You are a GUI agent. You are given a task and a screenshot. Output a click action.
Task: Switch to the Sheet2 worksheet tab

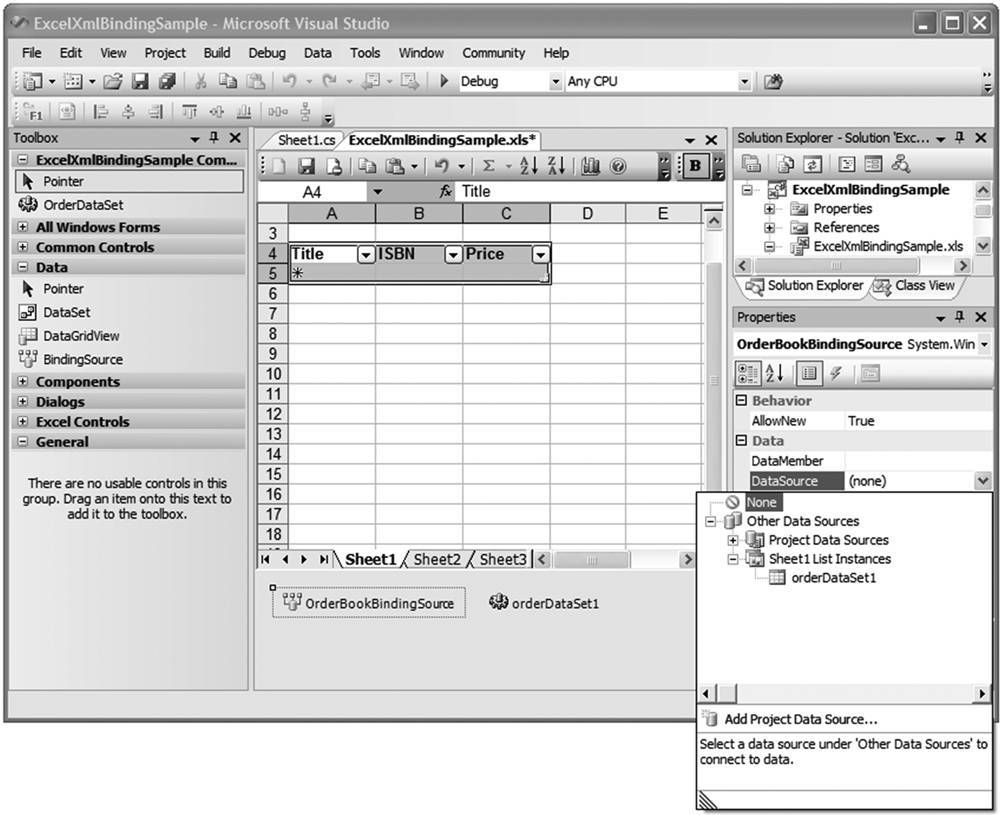[x=437, y=559]
